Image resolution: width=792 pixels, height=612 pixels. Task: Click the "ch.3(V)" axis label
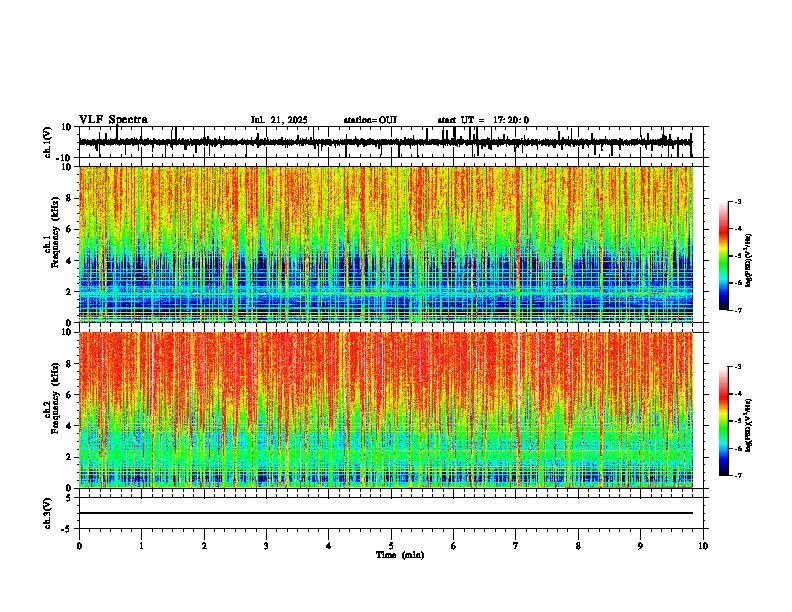point(48,513)
